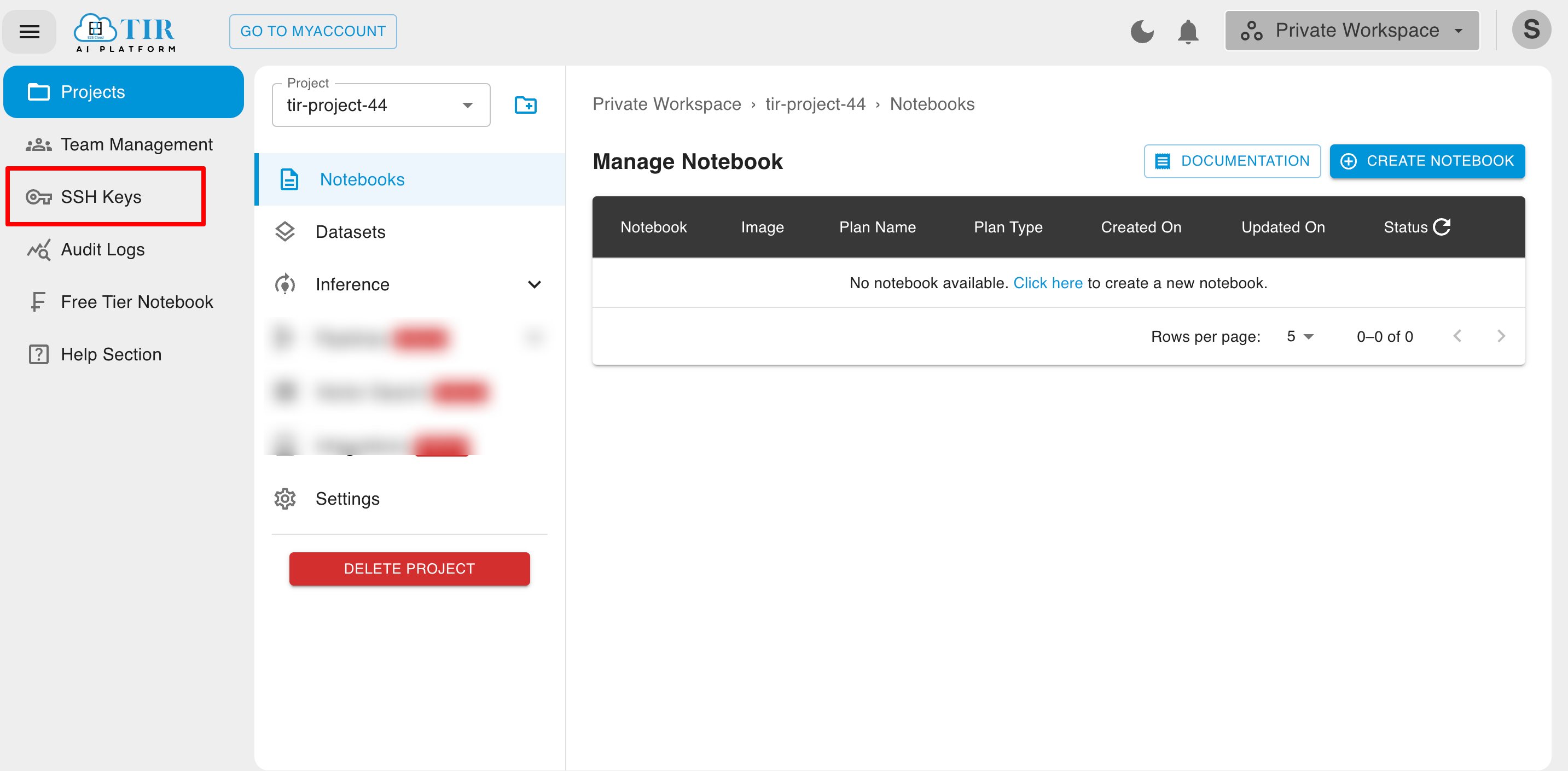This screenshot has height=771, width=1568.
Task: Click the Datasets menu item
Action: pos(350,232)
